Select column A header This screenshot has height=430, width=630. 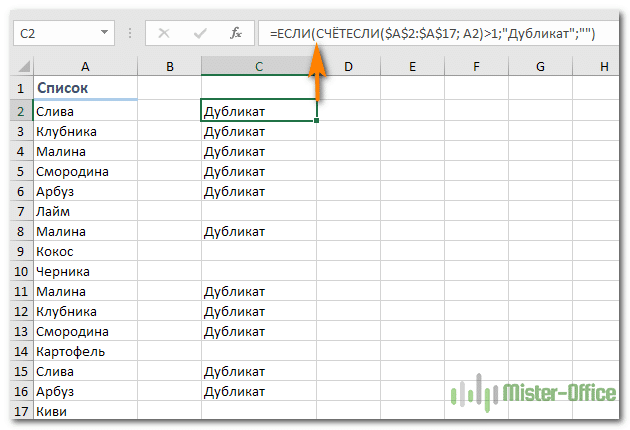(x=85, y=67)
